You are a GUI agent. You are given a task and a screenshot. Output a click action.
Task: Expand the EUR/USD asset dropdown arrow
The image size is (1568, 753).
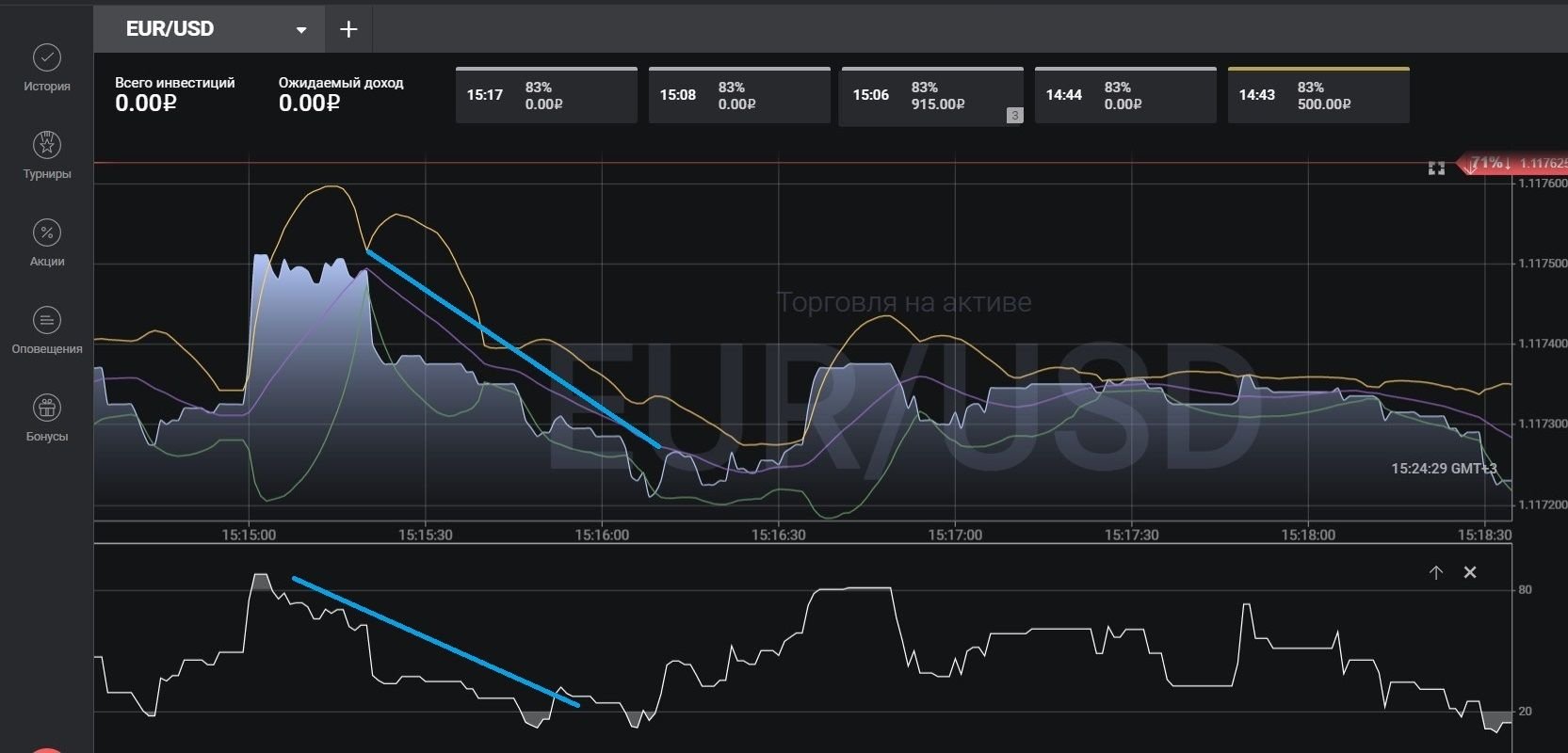pos(301,30)
